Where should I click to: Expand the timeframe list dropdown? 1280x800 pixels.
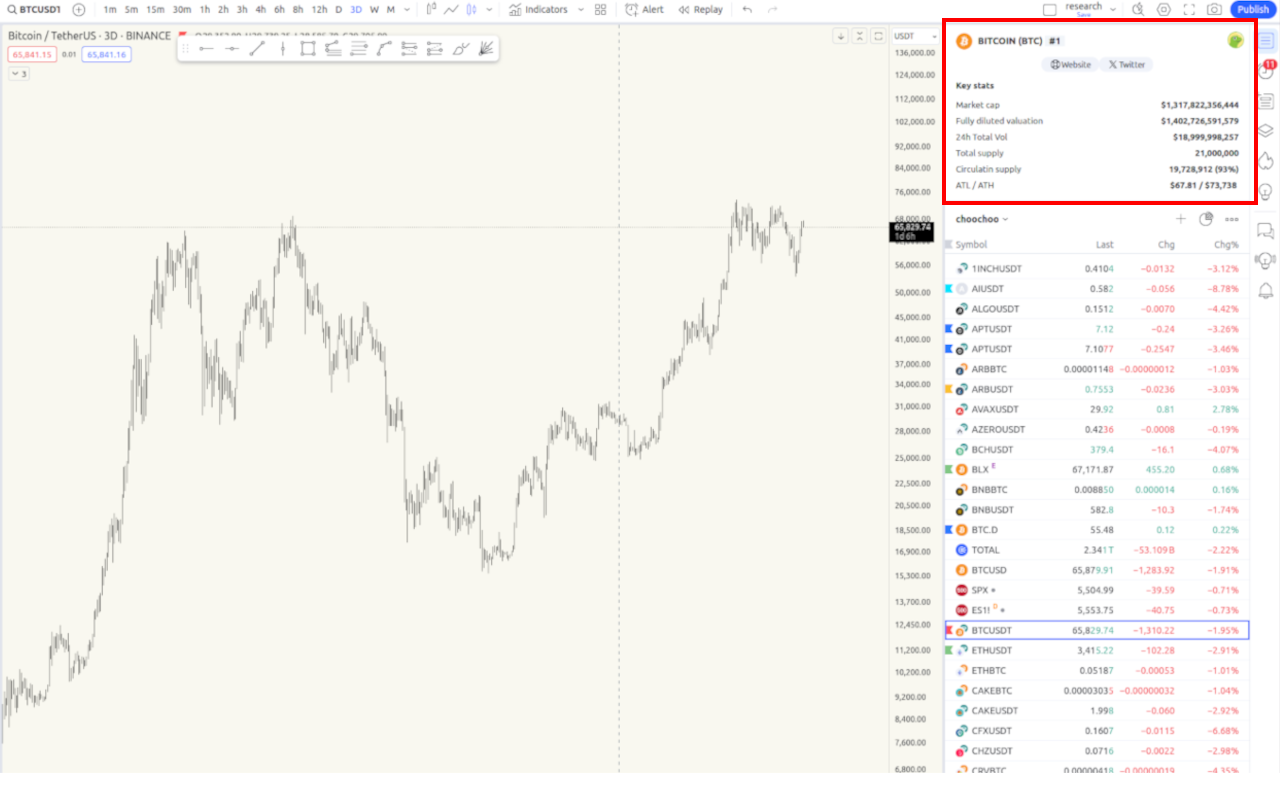pos(408,10)
